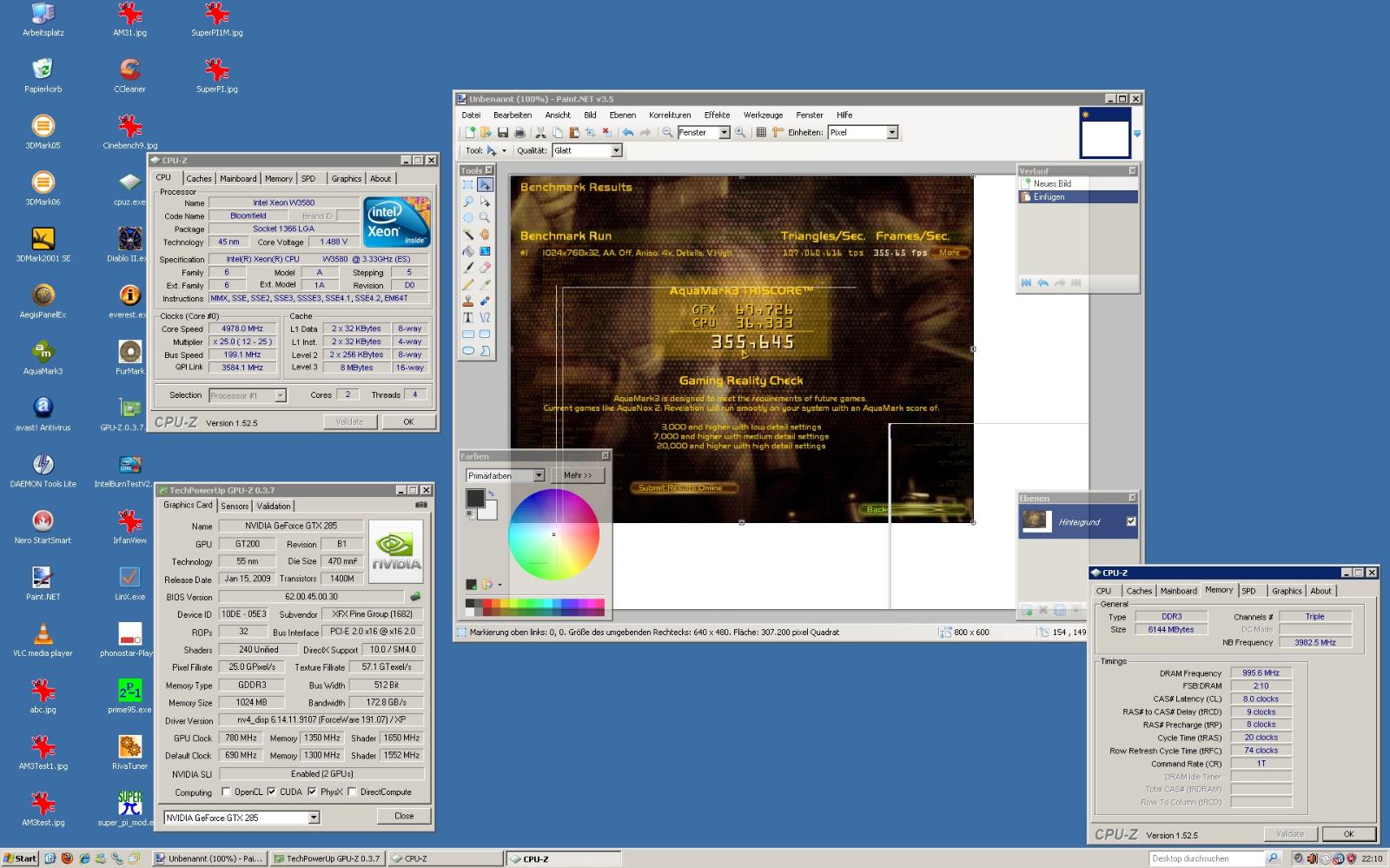Select the Color Picker eyedropper tool
Viewport: 1390px width, 868px height.
tap(485, 284)
